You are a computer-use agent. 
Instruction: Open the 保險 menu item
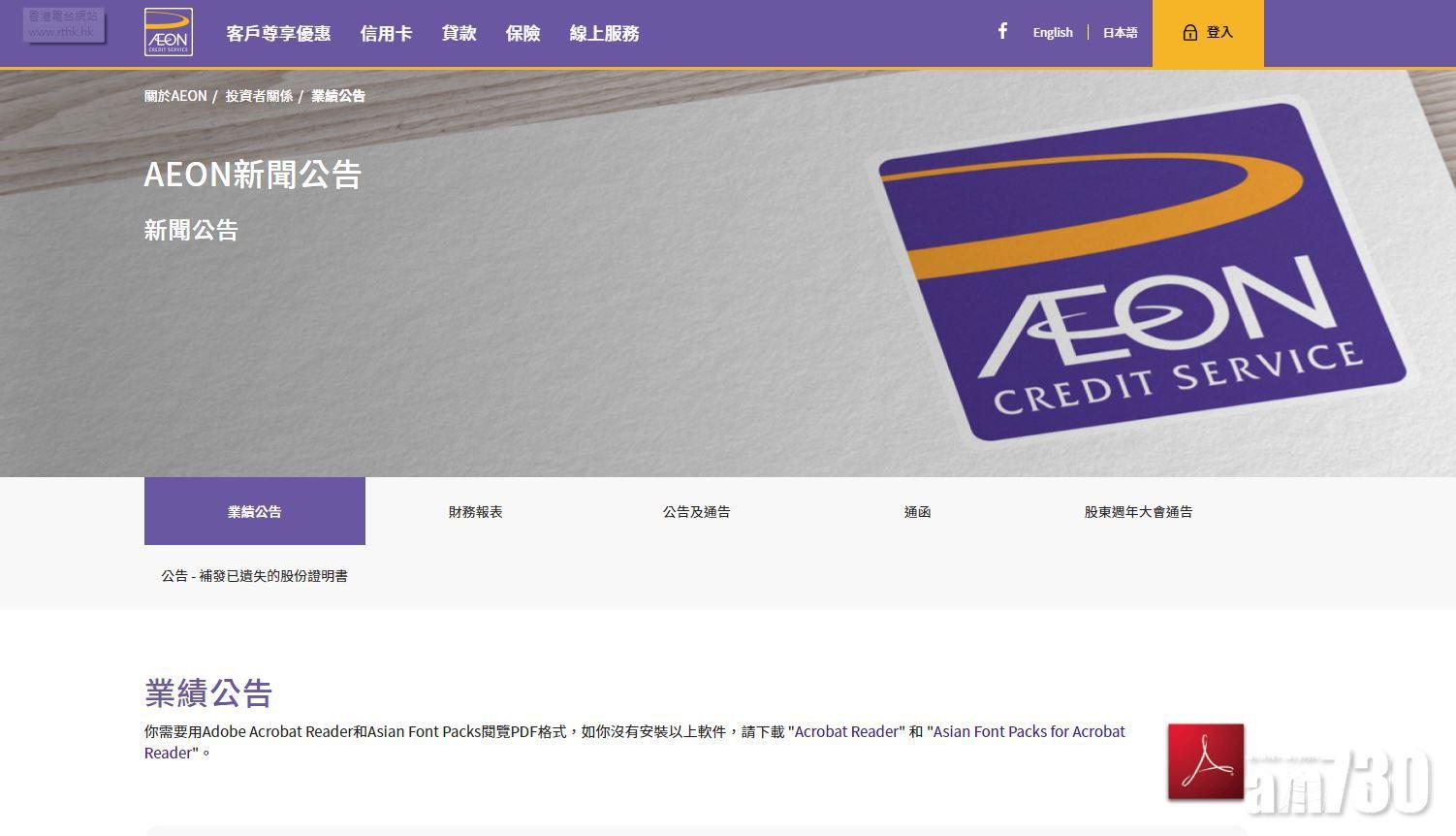coord(522,33)
